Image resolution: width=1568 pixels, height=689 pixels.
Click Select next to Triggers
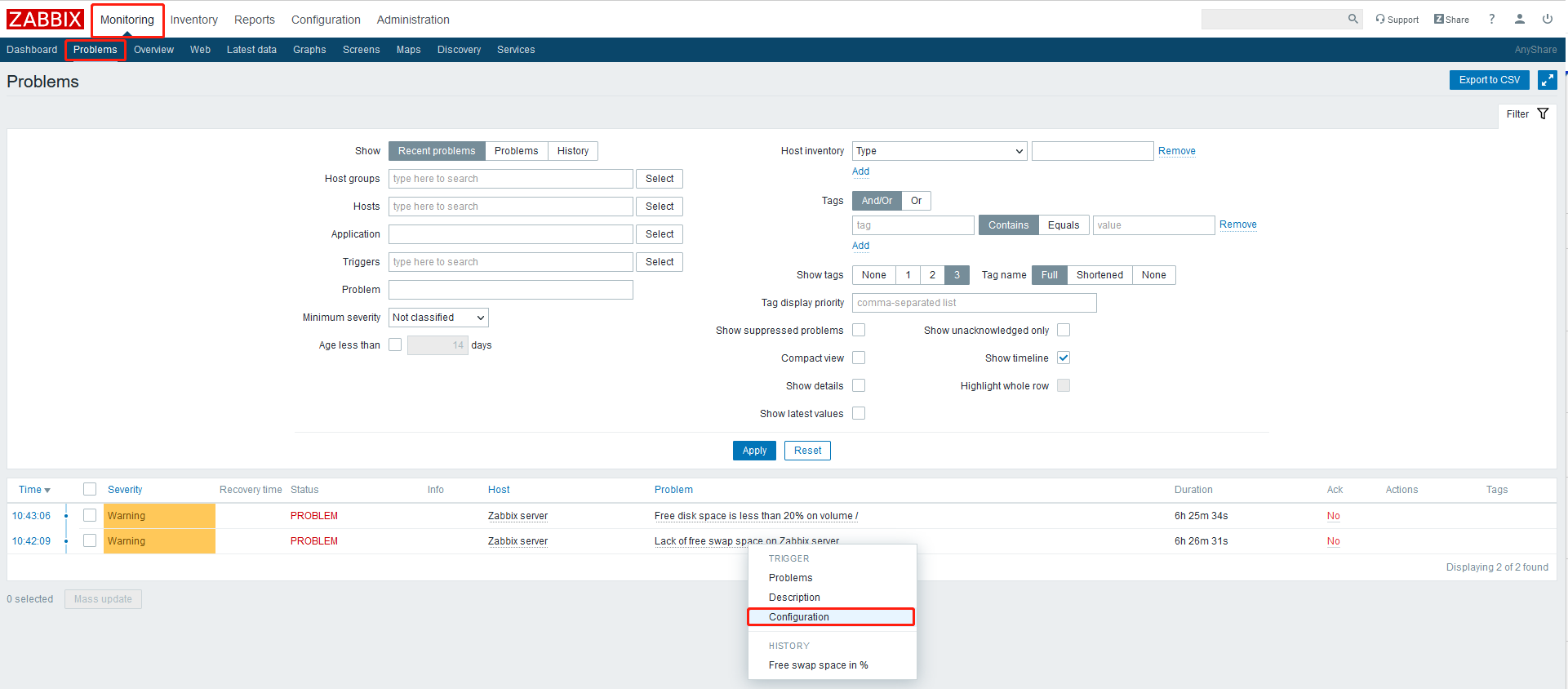[x=660, y=262]
